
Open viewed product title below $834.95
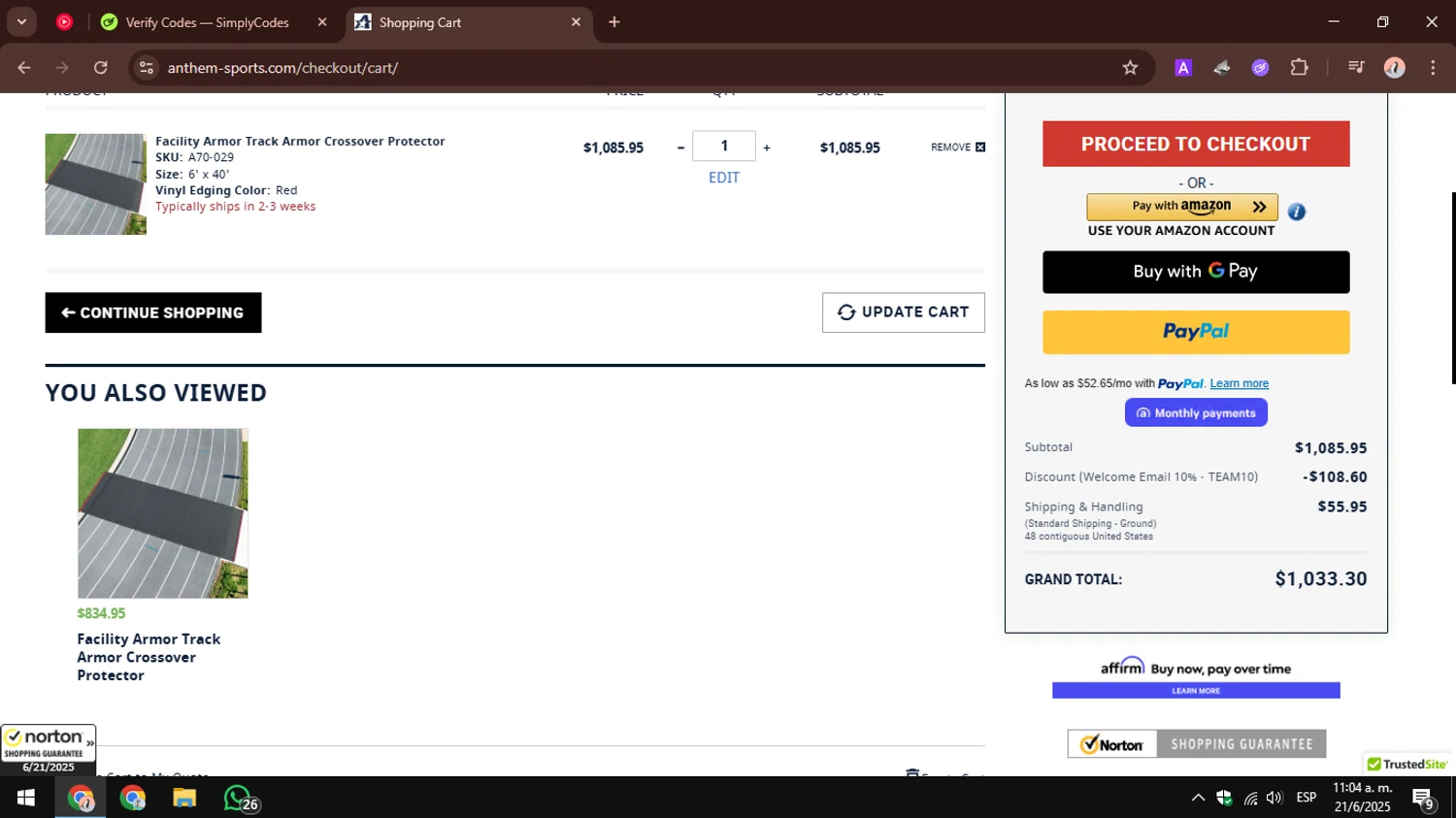coord(149,657)
